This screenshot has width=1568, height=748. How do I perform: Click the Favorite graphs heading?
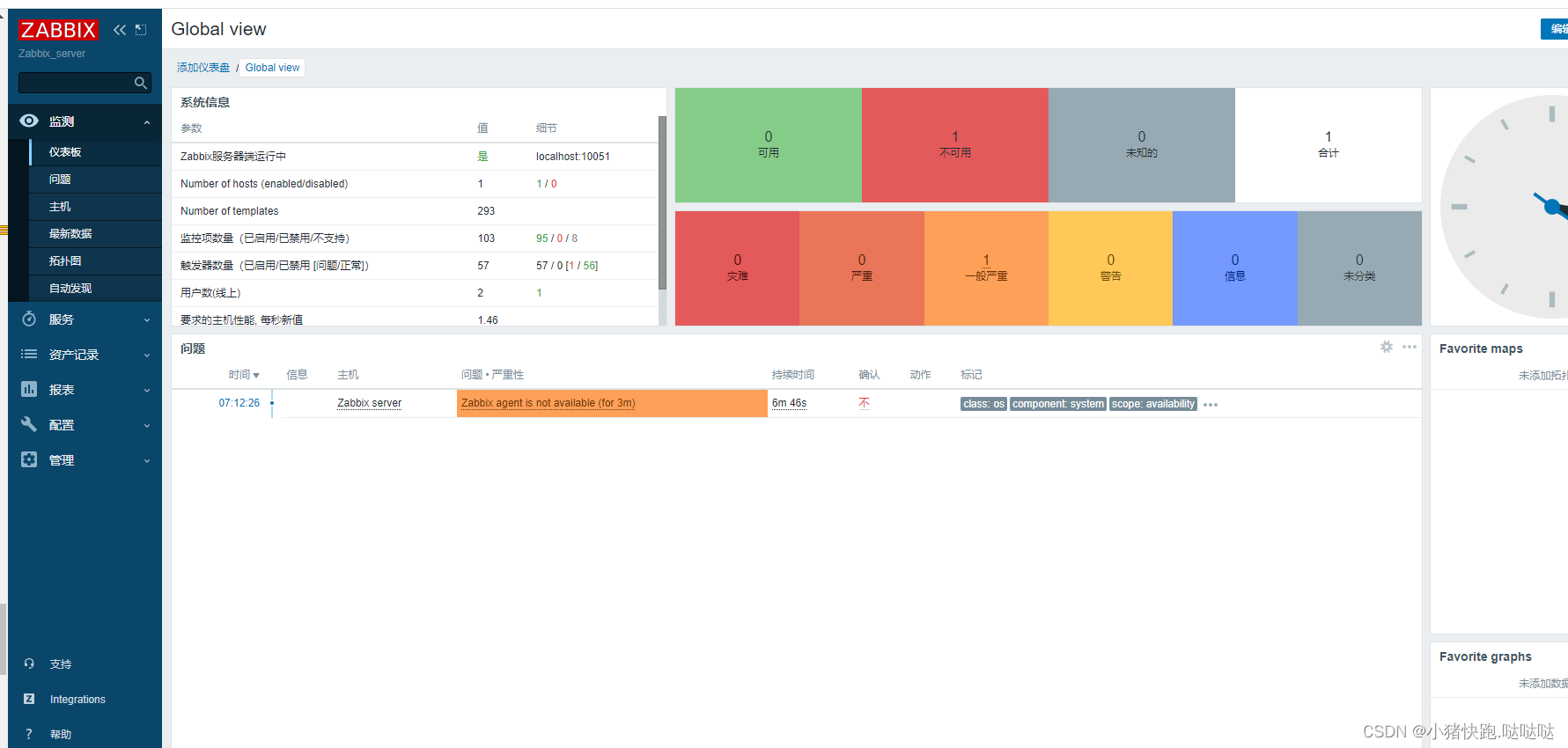tap(1485, 656)
